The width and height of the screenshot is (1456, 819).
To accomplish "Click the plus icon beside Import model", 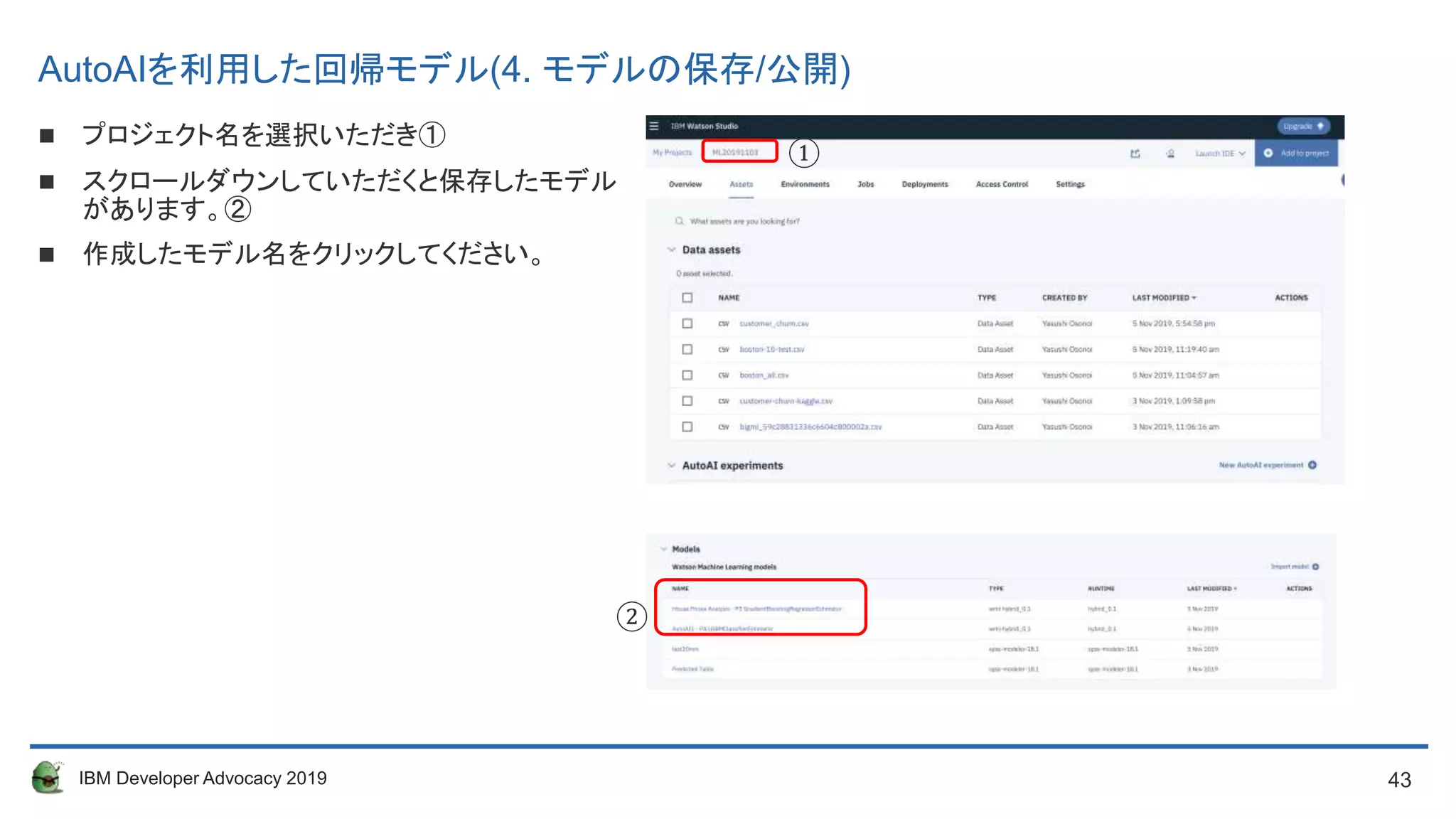I will coord(1315,567).
